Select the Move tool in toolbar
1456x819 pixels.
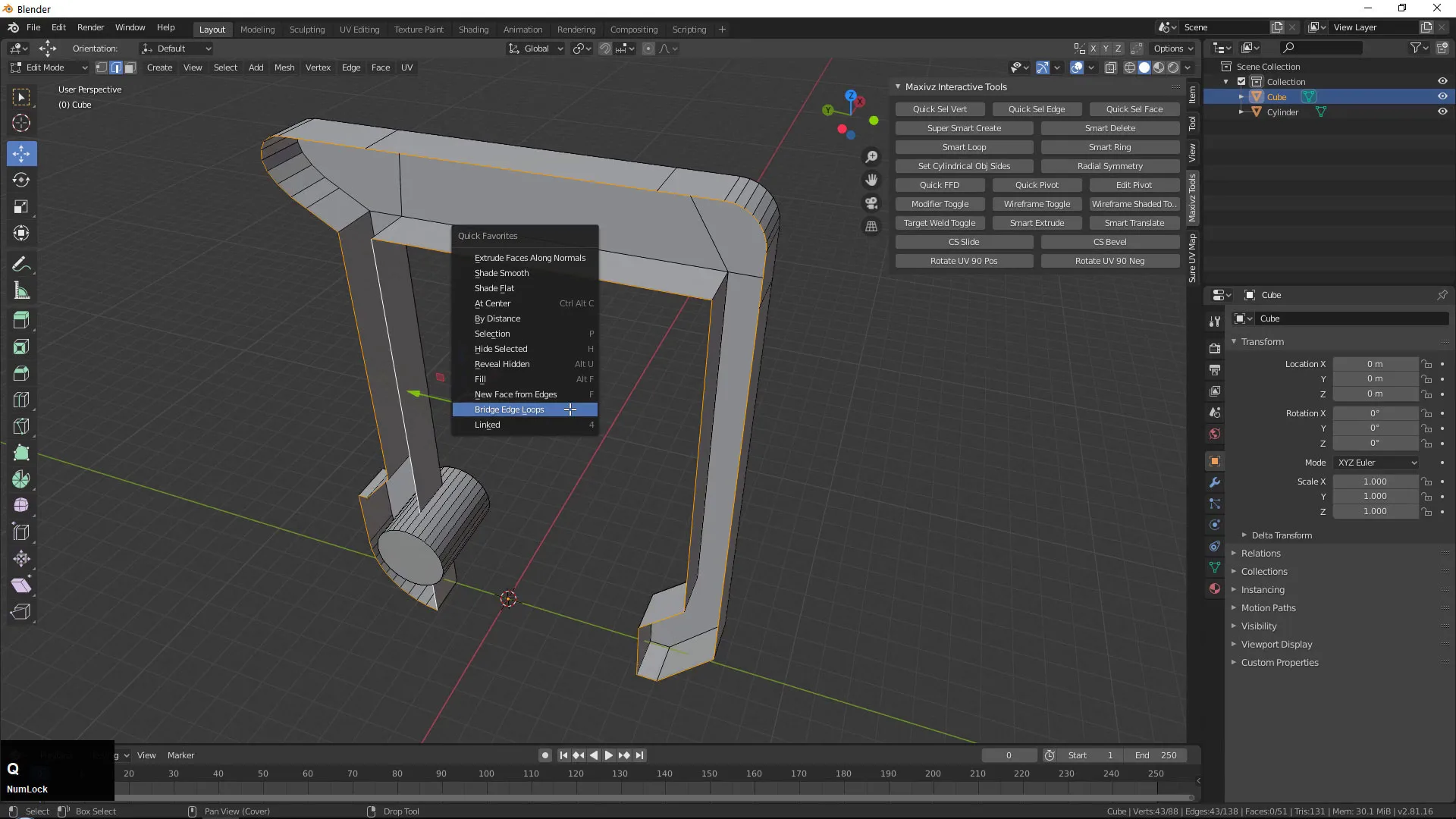(22, 152)
